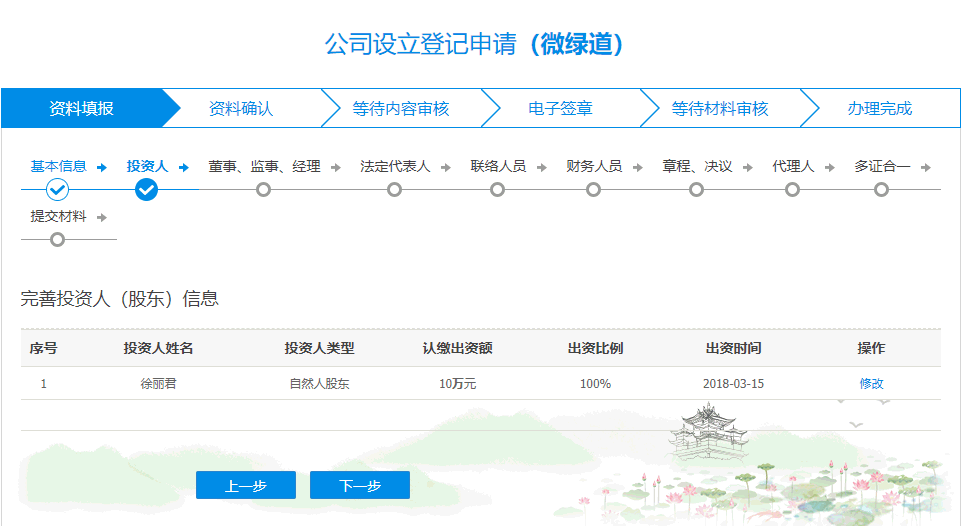Click the arrow icon after 联络人员
This screenshot has height=526, width=963.
542,167
